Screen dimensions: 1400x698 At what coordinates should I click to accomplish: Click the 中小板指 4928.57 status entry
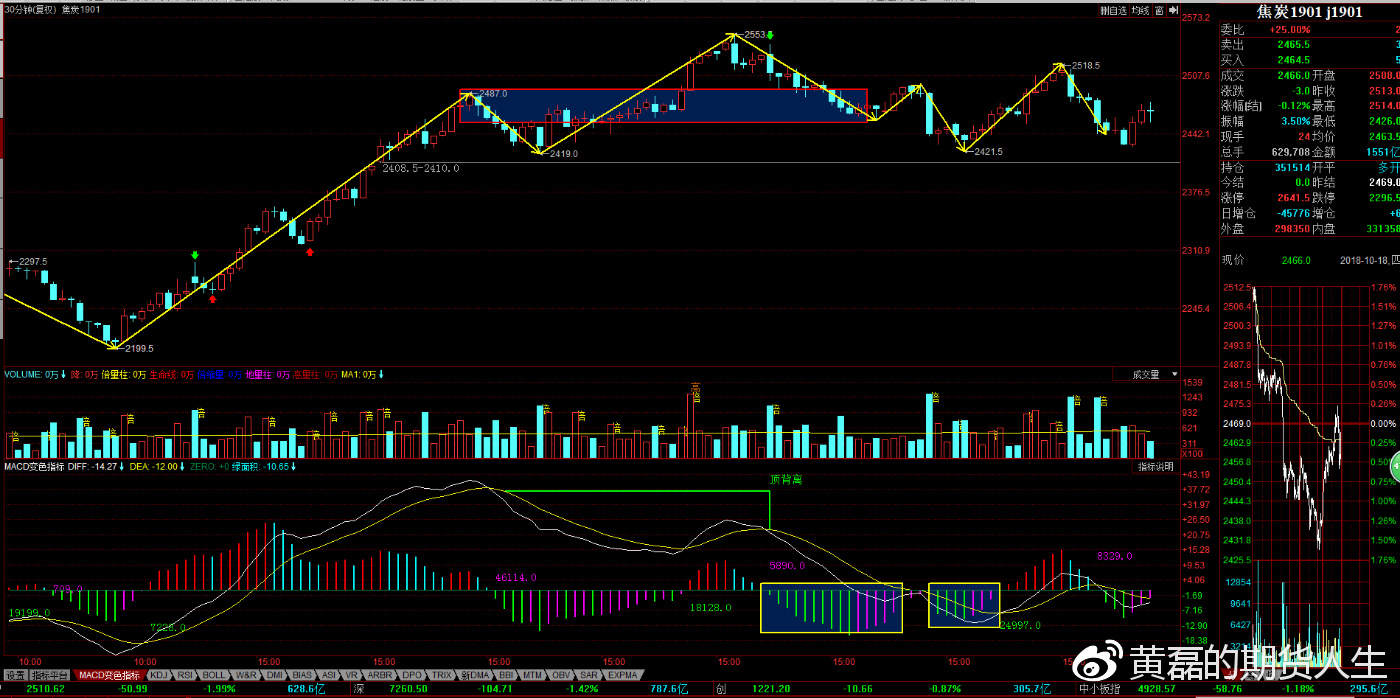tap(1126, 689)
